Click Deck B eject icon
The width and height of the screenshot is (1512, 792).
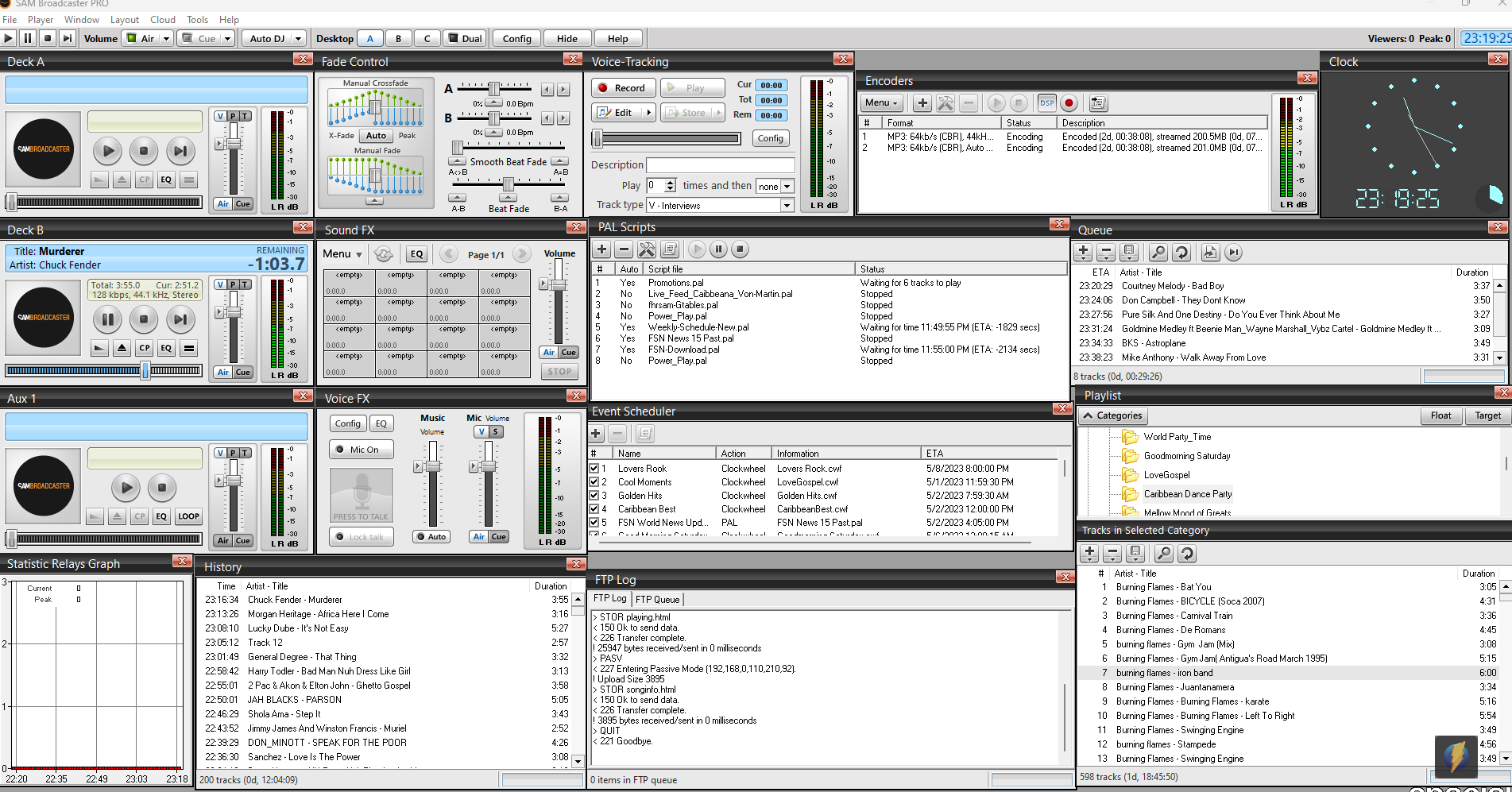122,348
